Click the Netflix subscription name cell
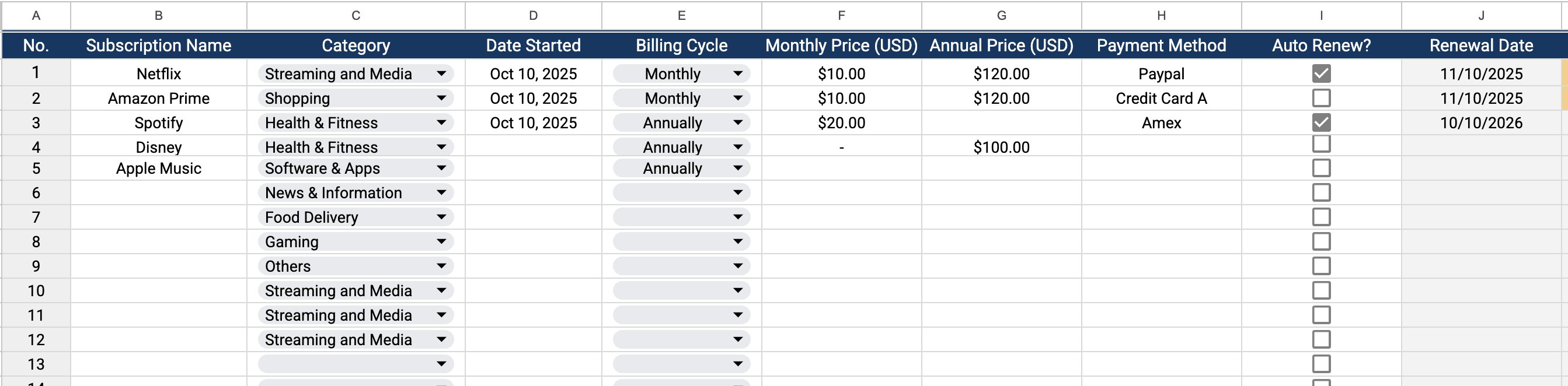 158,73
